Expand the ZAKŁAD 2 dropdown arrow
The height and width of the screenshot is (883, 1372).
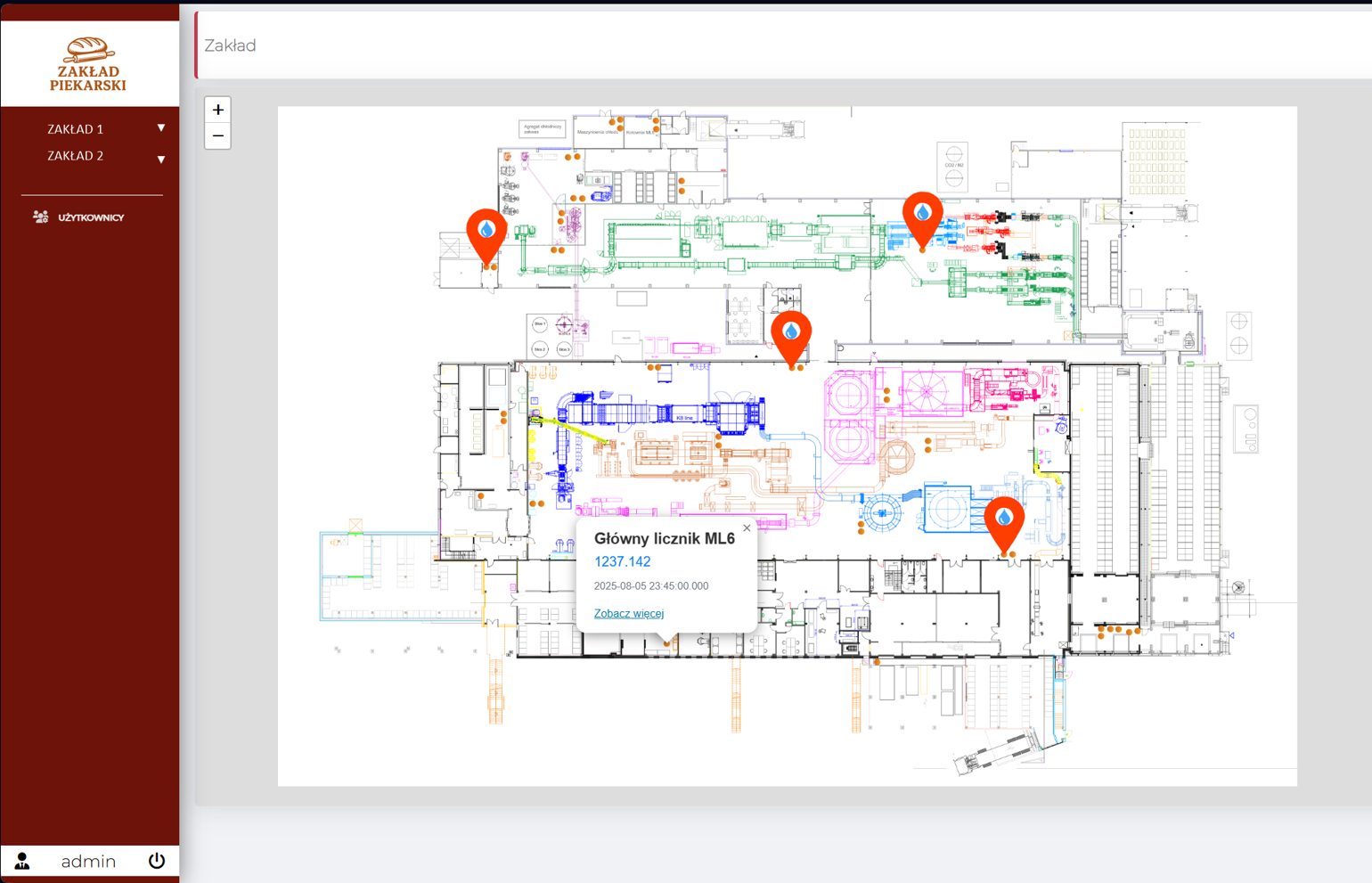coord(161,159)
